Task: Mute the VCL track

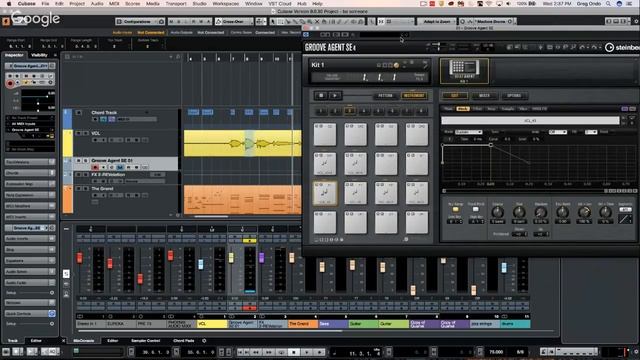Action: [78, 133]
